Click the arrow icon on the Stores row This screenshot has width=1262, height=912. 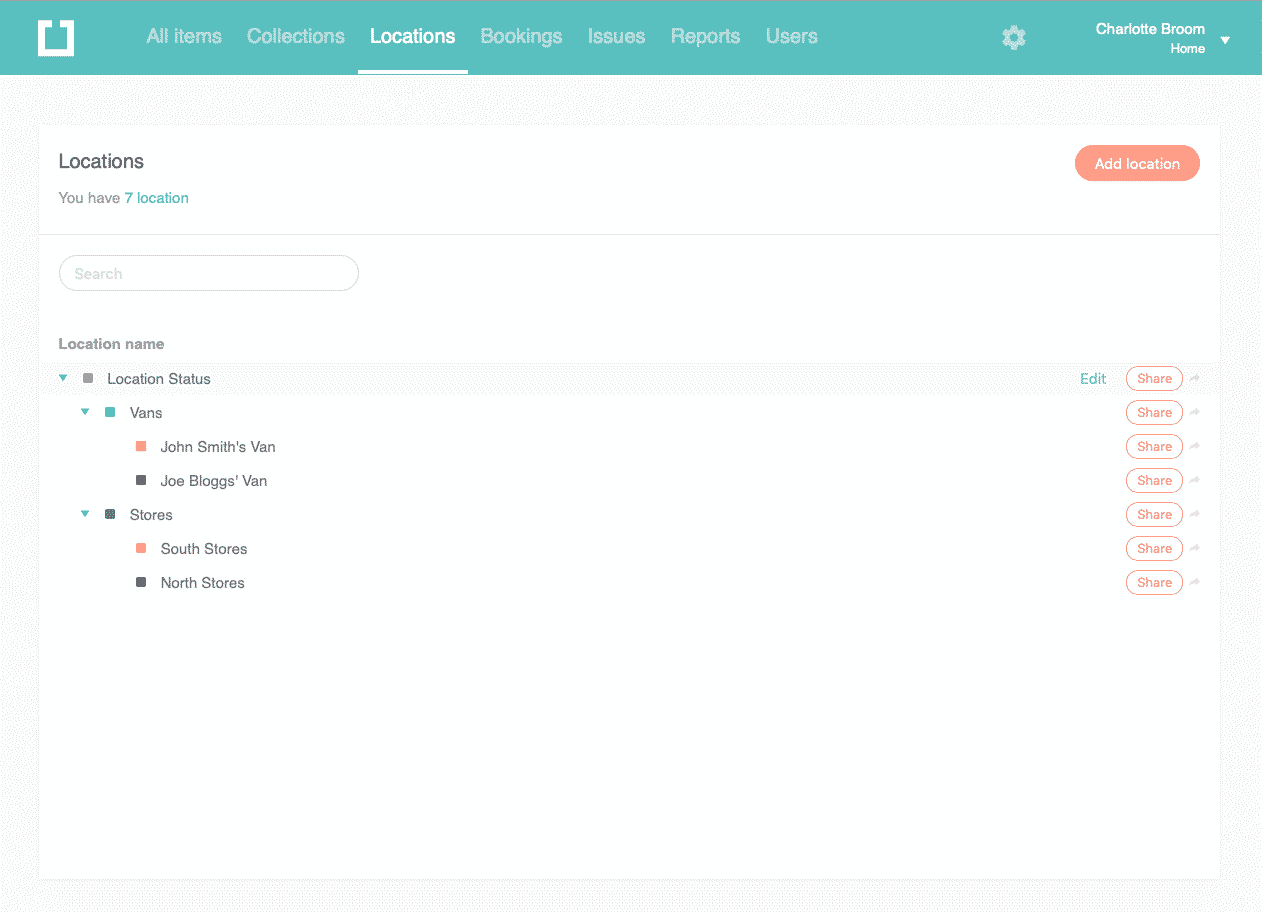pyautogui.click(x=1195, y=515)
